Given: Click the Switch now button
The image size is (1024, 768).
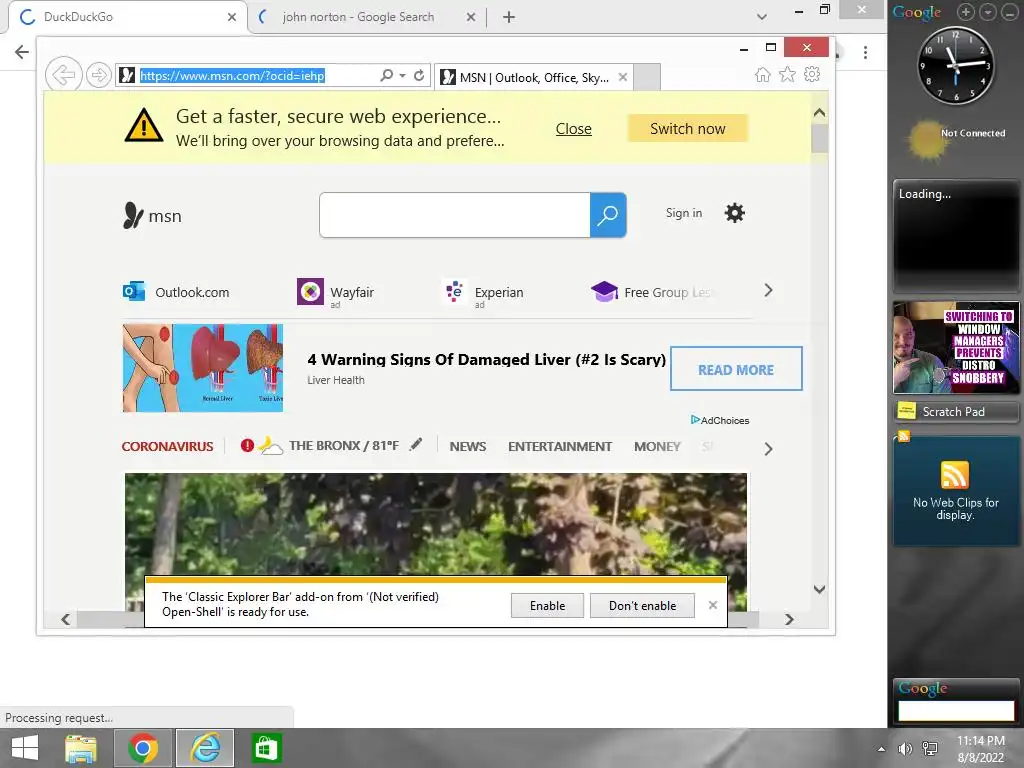Looking at the screenshot, I should click(688, 129).
